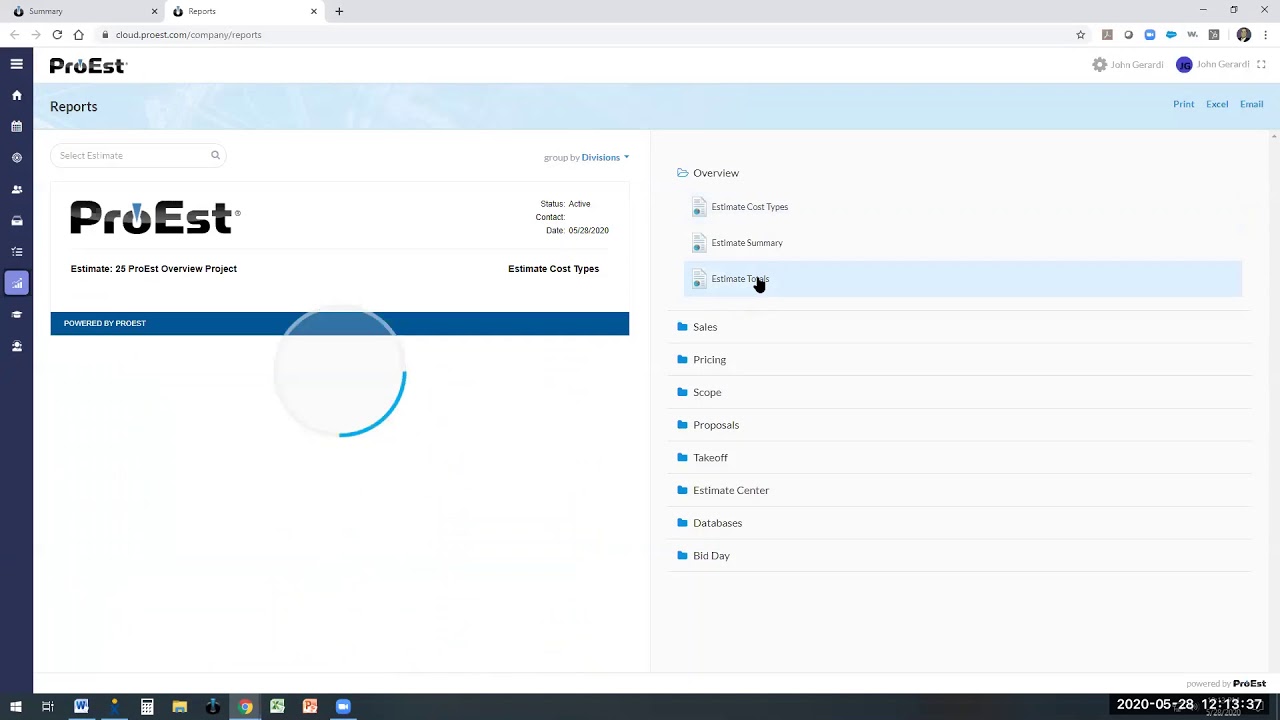Toggle fullscreen with the expand icon
This screenshot has height=720, width=1280.
[x=1261, y=65]
